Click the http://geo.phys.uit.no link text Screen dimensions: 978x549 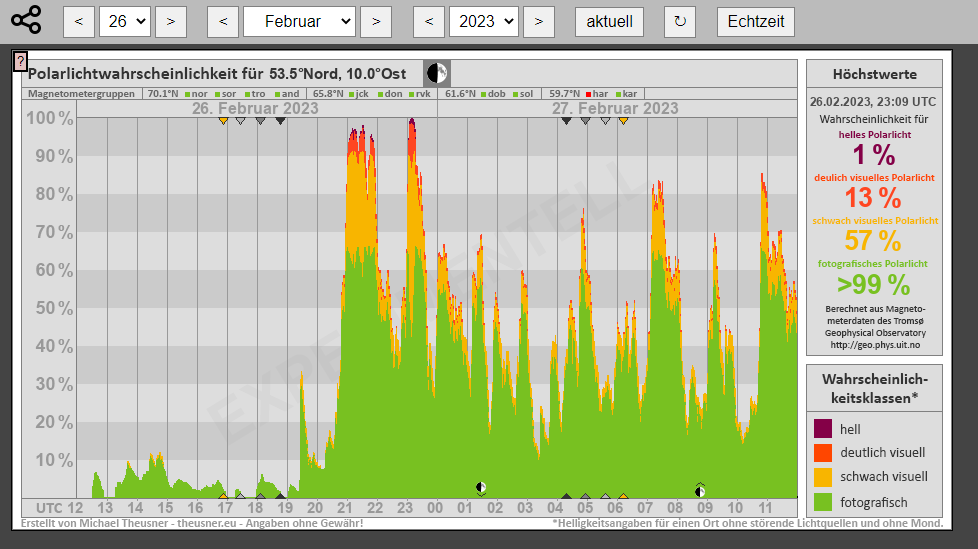click(875, 345)
